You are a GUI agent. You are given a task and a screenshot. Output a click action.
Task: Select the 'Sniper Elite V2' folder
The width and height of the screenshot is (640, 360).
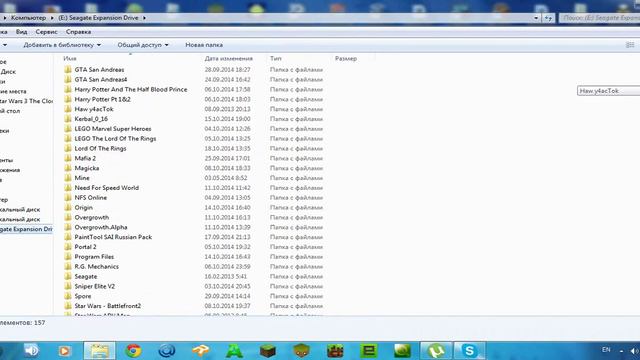pos(95,286)
